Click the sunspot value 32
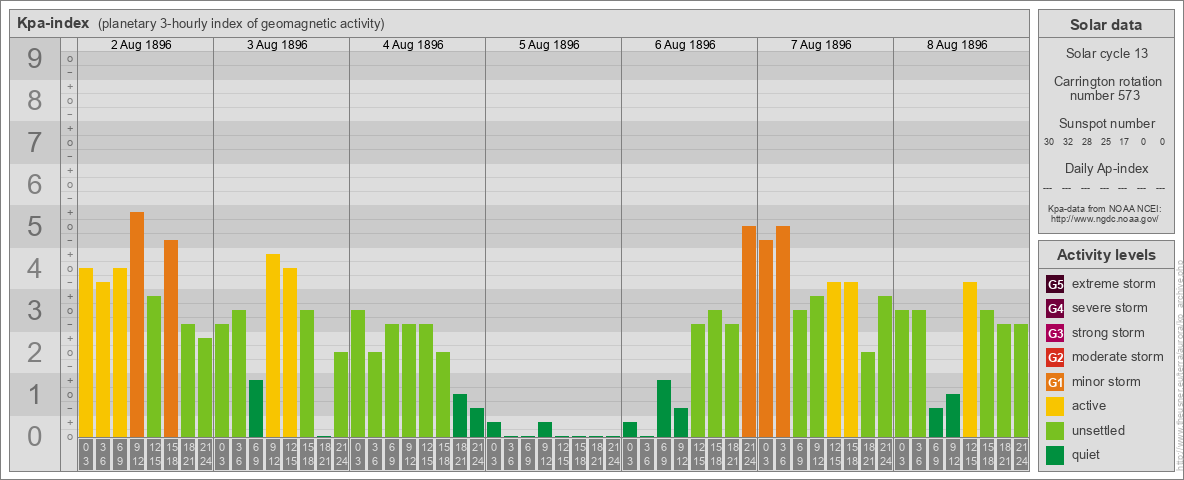The image size is (1184, 480). click(x=1068, y=142)
